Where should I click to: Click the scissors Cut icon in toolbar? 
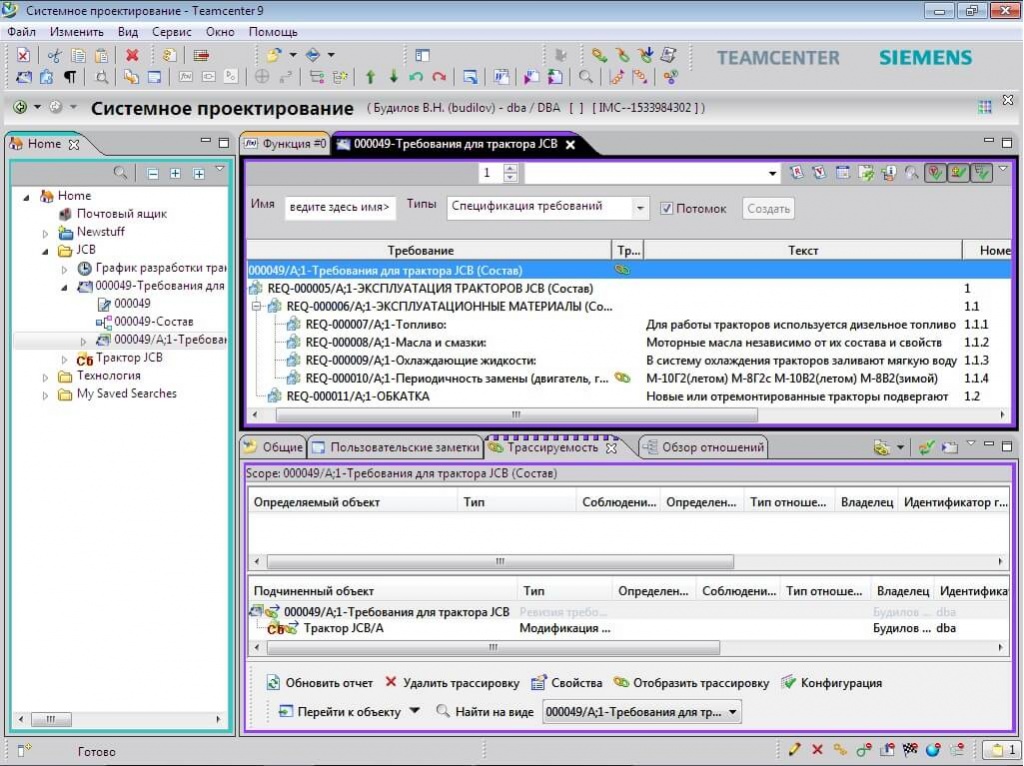[x=54, y=56]
